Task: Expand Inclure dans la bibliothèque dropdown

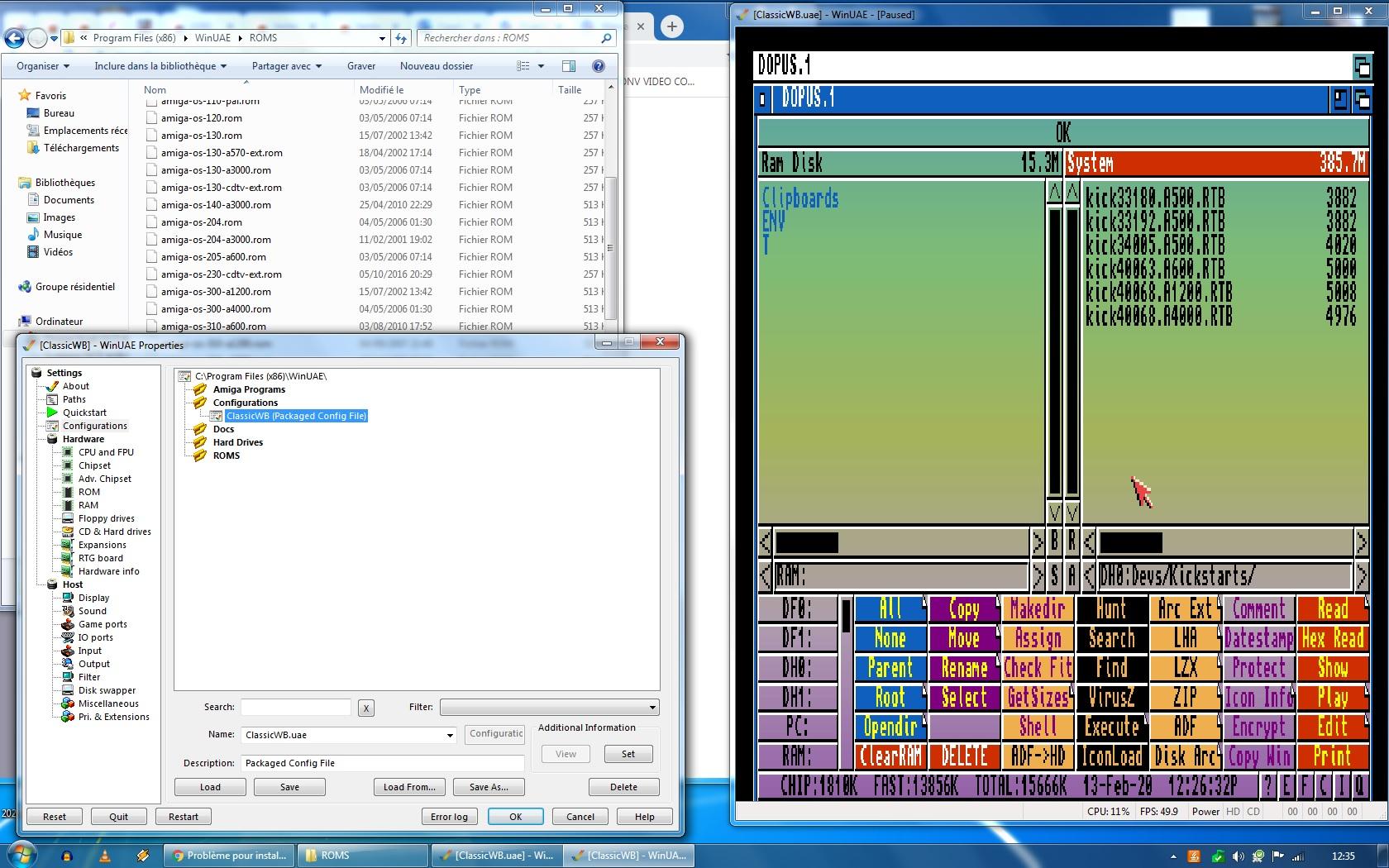Action: tap(160, 66)
